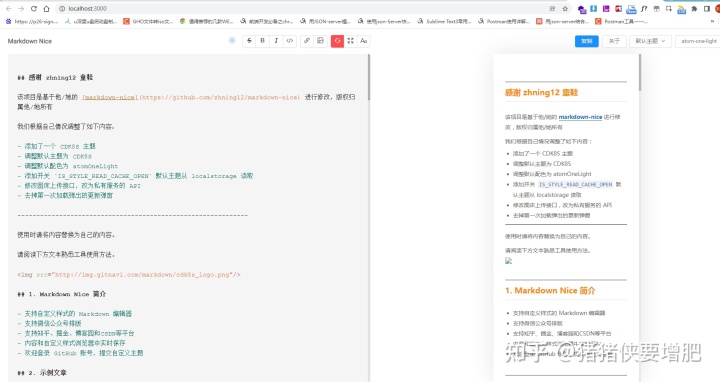This screenshot has height=382, width=720.
Task: Click the '感谢 zhning12 童鞋' heading line in editor
Action: point(55,78)
